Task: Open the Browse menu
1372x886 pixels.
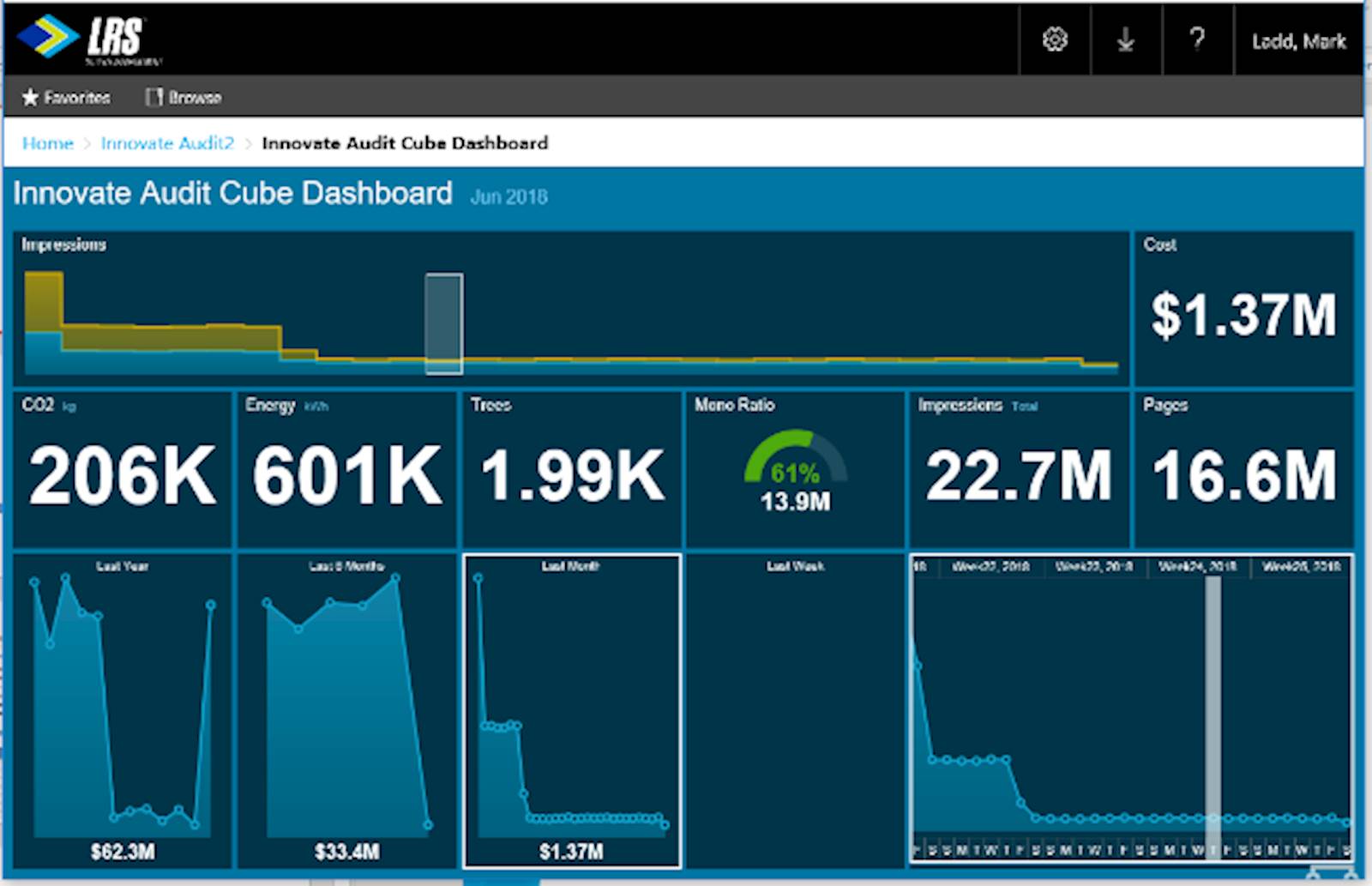Action: pos(184,97)
